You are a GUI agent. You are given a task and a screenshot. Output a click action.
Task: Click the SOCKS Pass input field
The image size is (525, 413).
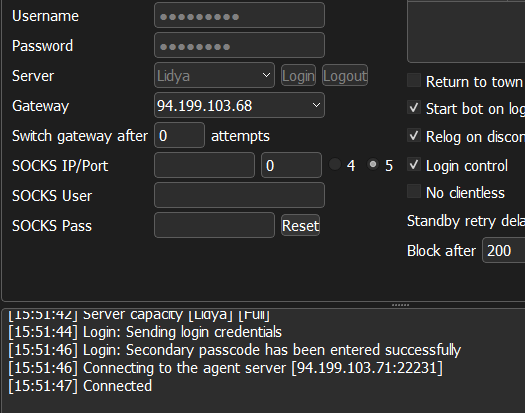tap(214, 225)
